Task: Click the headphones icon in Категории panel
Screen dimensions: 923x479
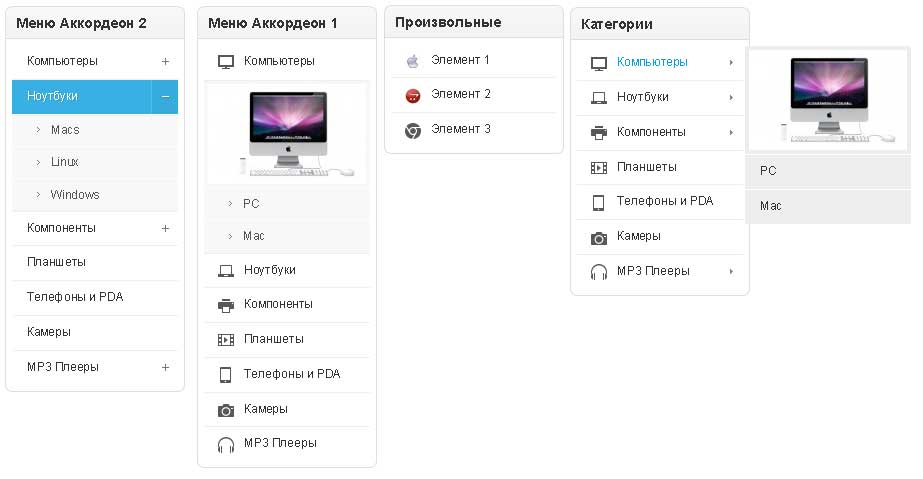Action: coord(599,272)
